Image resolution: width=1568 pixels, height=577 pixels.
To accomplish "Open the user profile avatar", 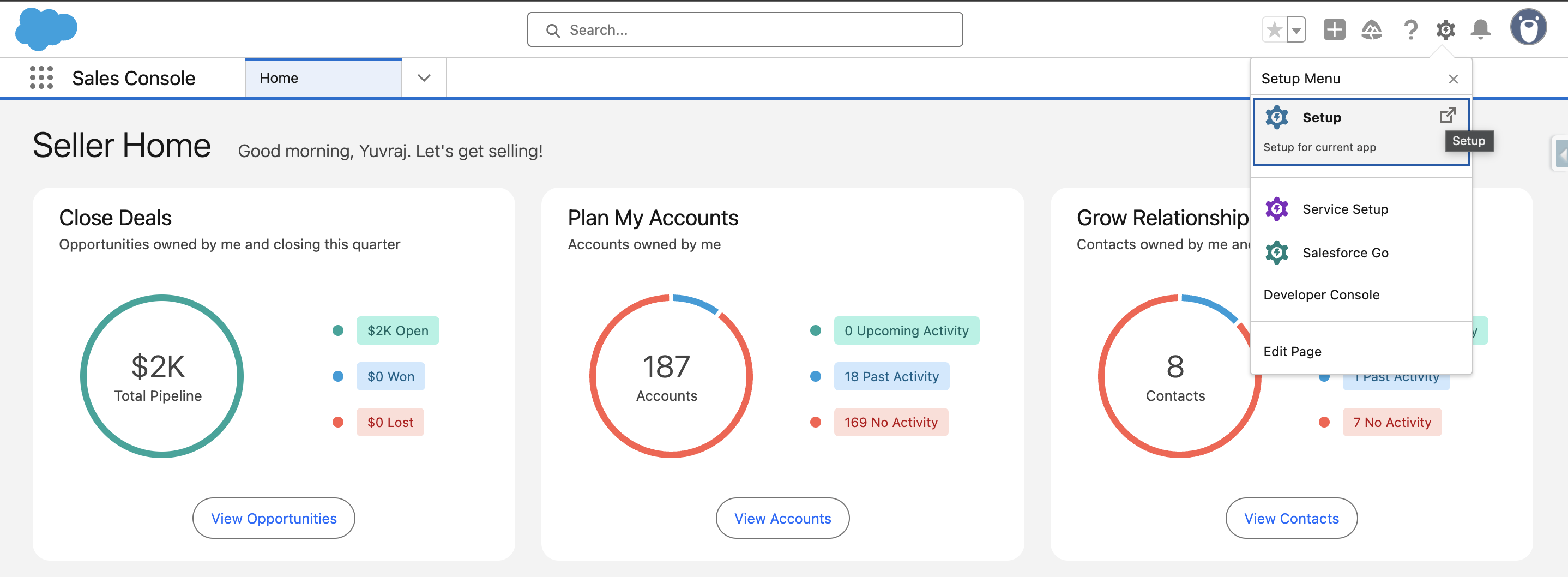I will [1527, 28].
